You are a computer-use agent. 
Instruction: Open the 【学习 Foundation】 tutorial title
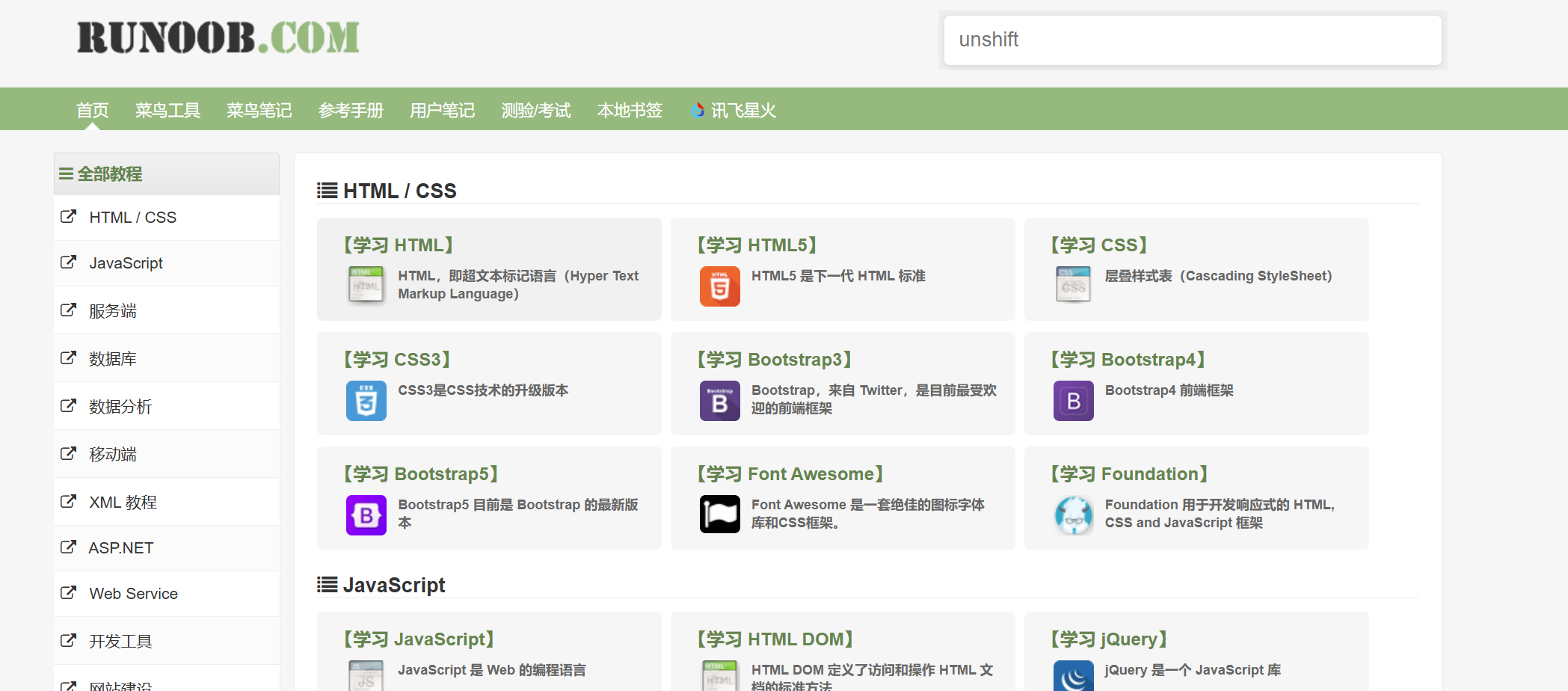(1129, 474)
